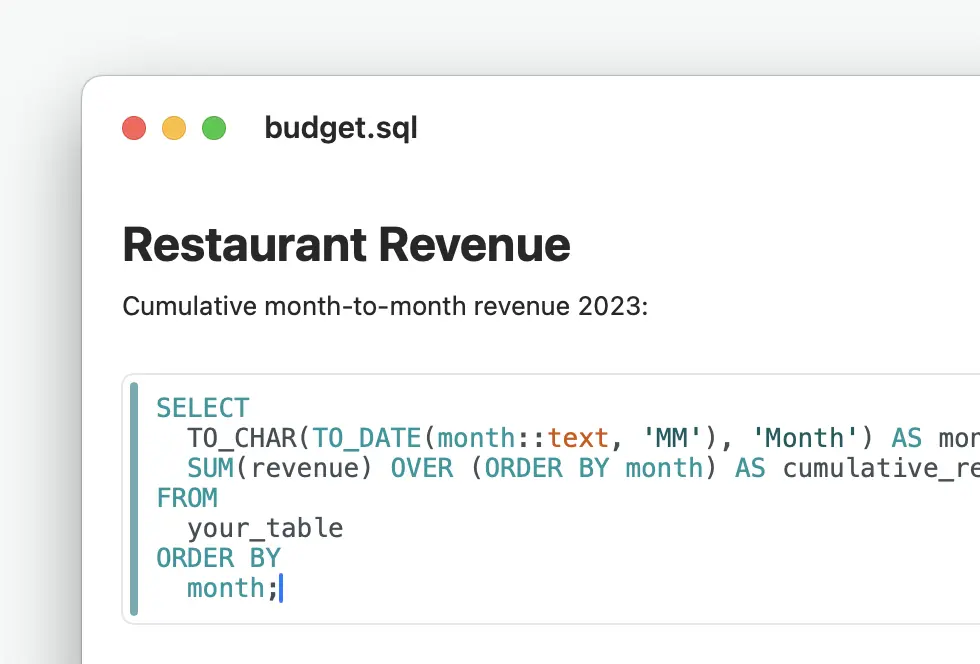Click the TO_CHAR function in the code

[242, 438]
